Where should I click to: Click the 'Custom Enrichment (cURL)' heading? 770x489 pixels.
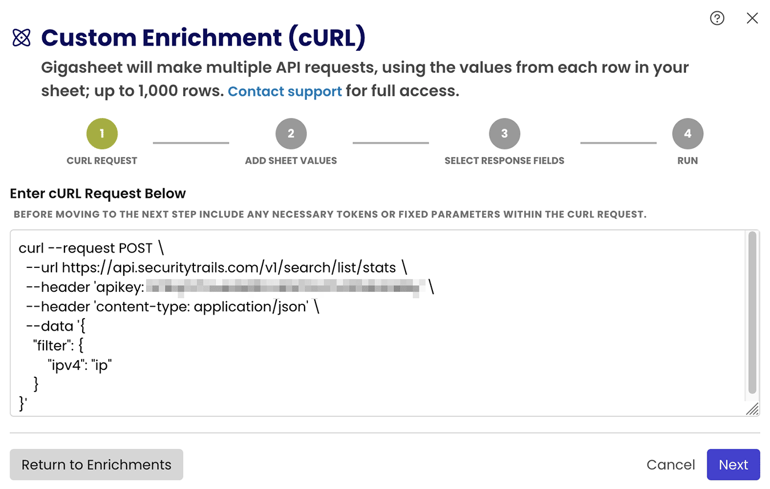pos(203,38)
